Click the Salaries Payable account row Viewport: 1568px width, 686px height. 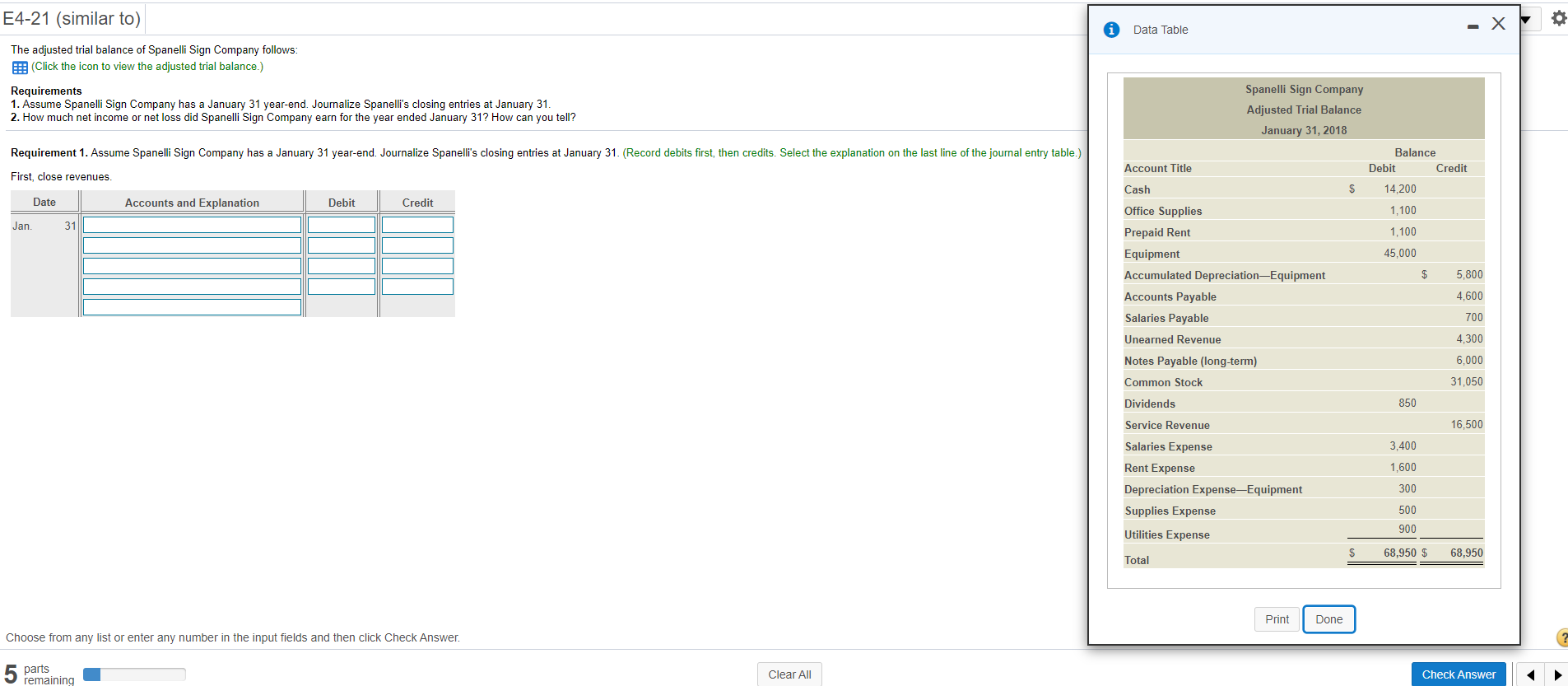pos(1304,318)
